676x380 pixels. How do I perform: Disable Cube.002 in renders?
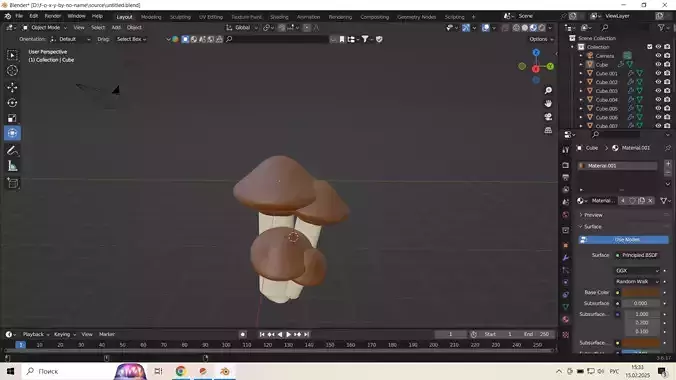click(x=667, y=82)
